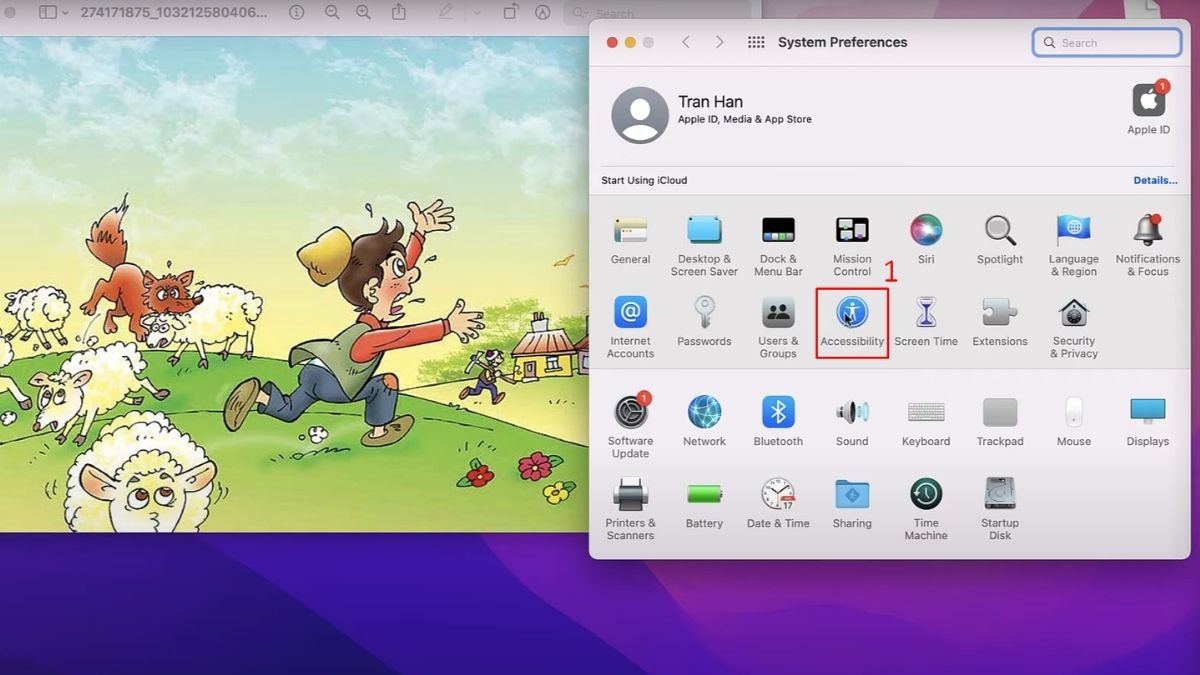Image resolution: width=1200 pixels, height=675 pixels.
Task: Open the Accessibility preferences pane
Action: [x=852, y=322]
